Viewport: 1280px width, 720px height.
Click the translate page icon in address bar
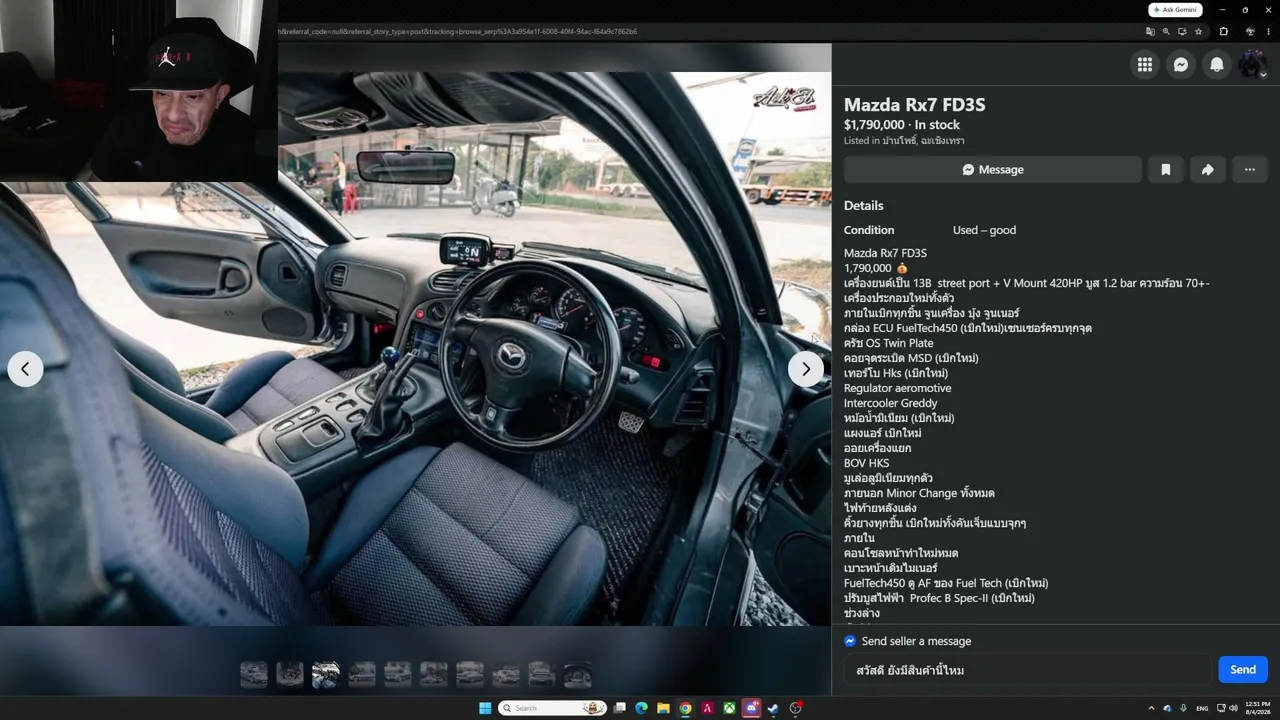point(1150,31)
